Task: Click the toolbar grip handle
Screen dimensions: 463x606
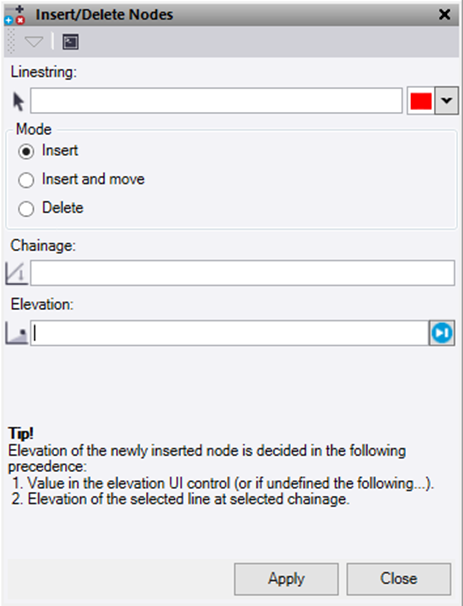Action: point(11,41)
